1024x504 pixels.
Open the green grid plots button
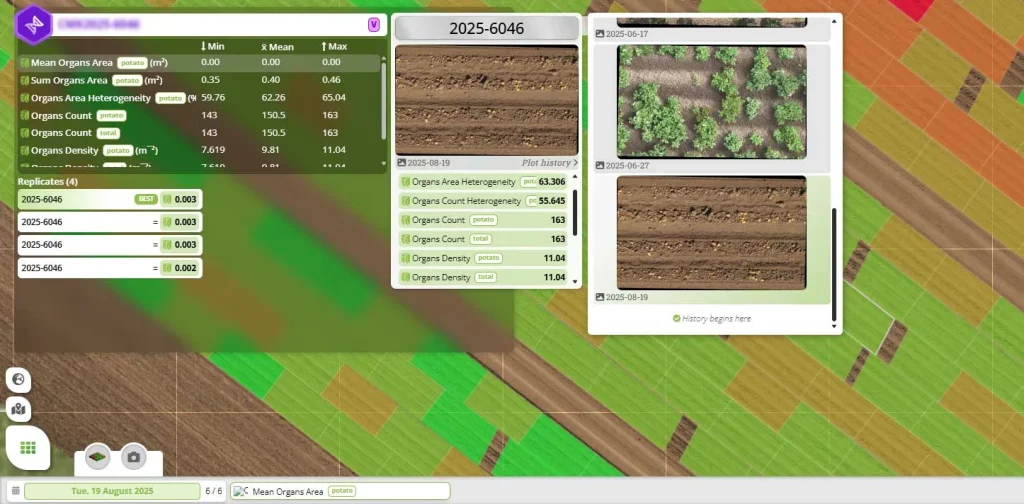coord(27,448)
